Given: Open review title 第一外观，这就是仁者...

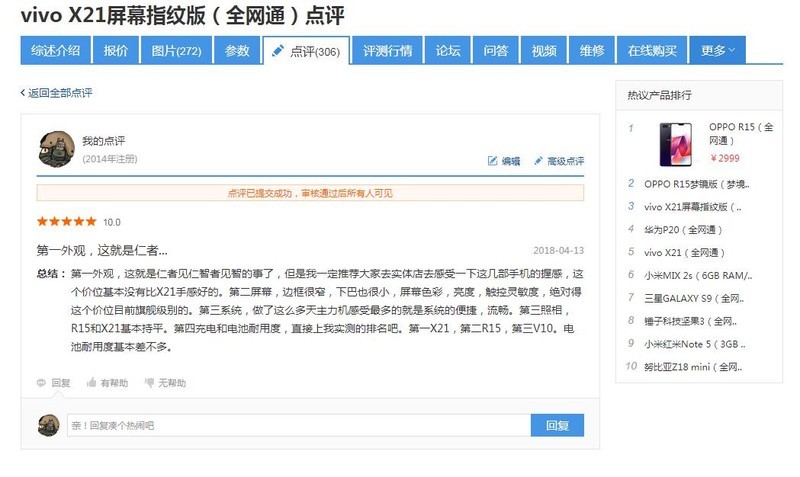Looking at the screenshot, I should coord(102,250).
